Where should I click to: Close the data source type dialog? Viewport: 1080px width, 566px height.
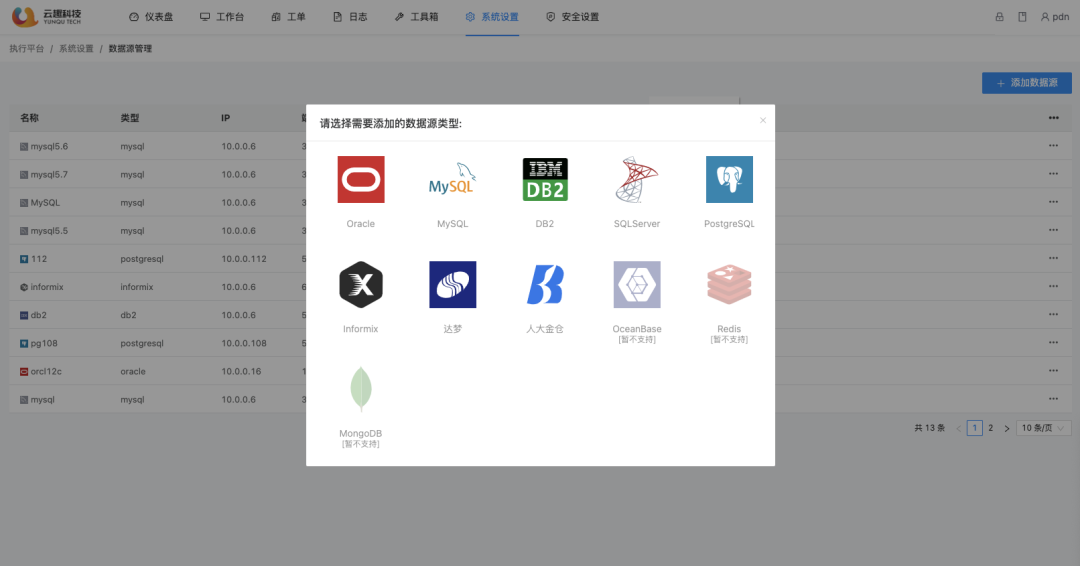[x=762, y=120]
